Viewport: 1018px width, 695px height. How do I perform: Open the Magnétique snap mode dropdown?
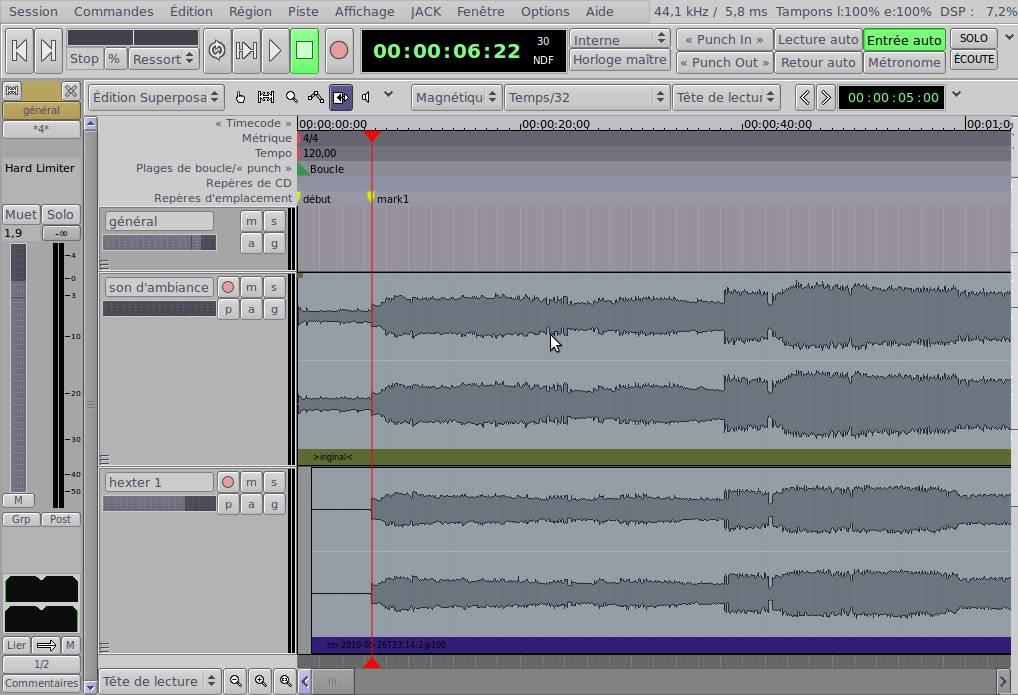pyautogui.click(x=456, y=97)
